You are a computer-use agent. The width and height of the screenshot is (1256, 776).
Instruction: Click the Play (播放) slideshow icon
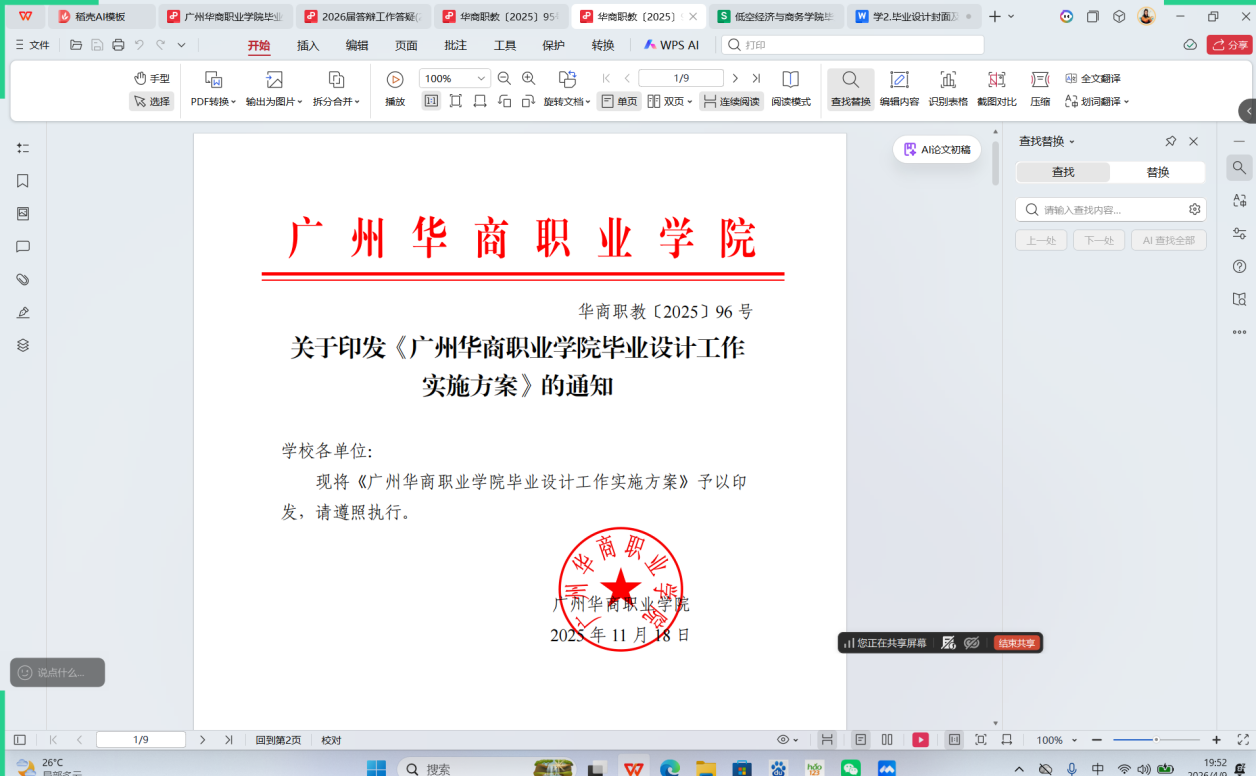click(x=395, y=80)
